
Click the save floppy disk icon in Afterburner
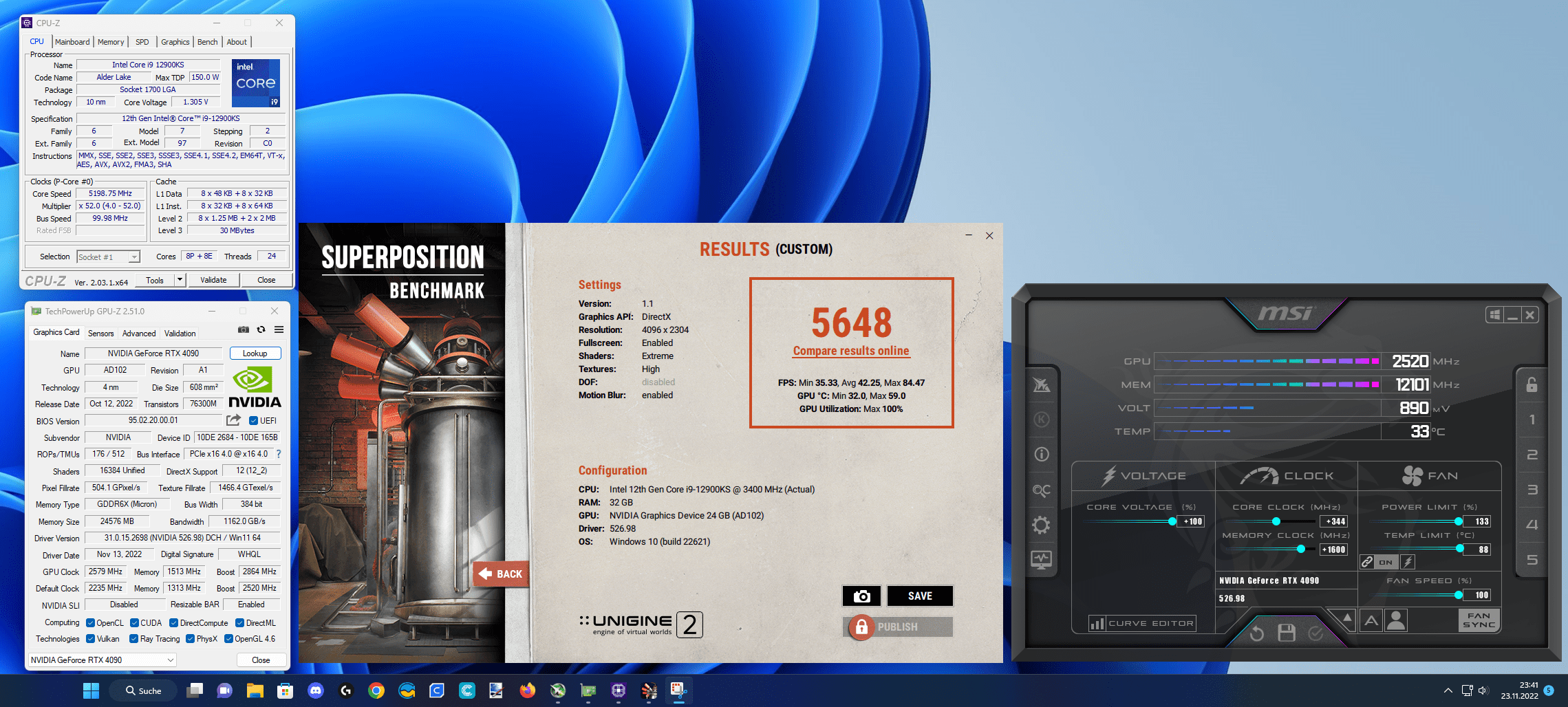[x=1287, y=633]
